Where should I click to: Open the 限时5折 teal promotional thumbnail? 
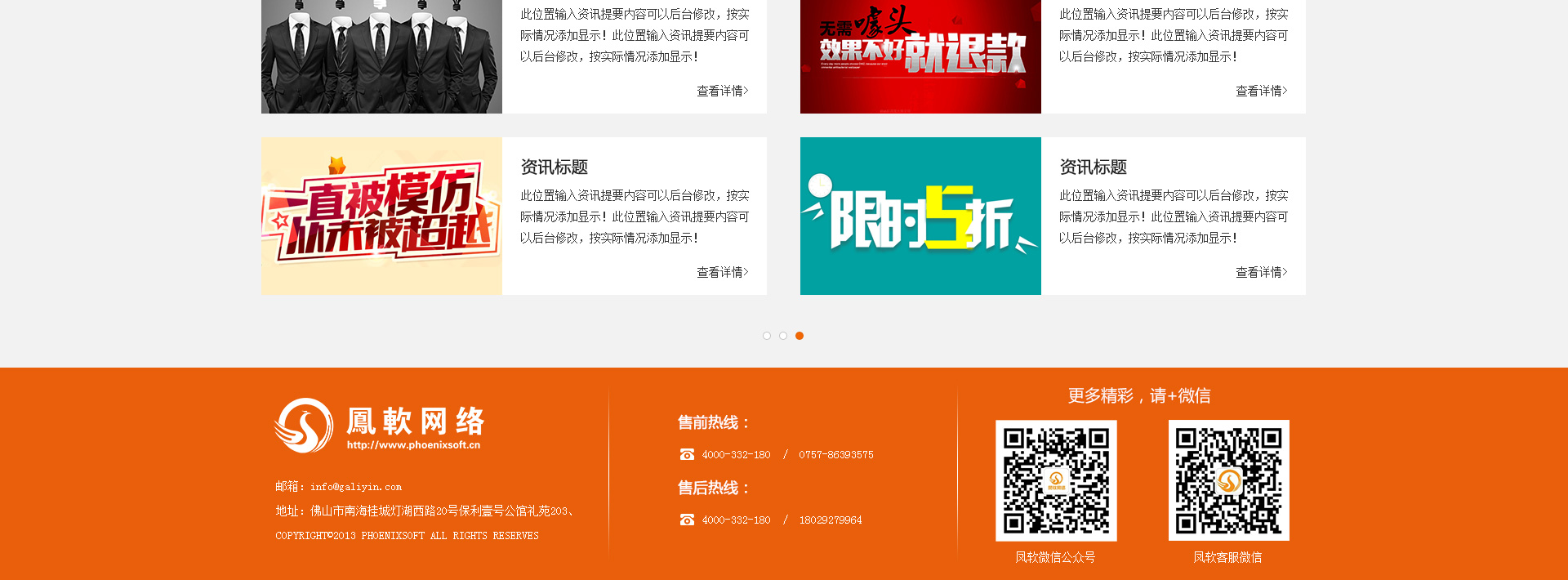(x=920, y=216)
